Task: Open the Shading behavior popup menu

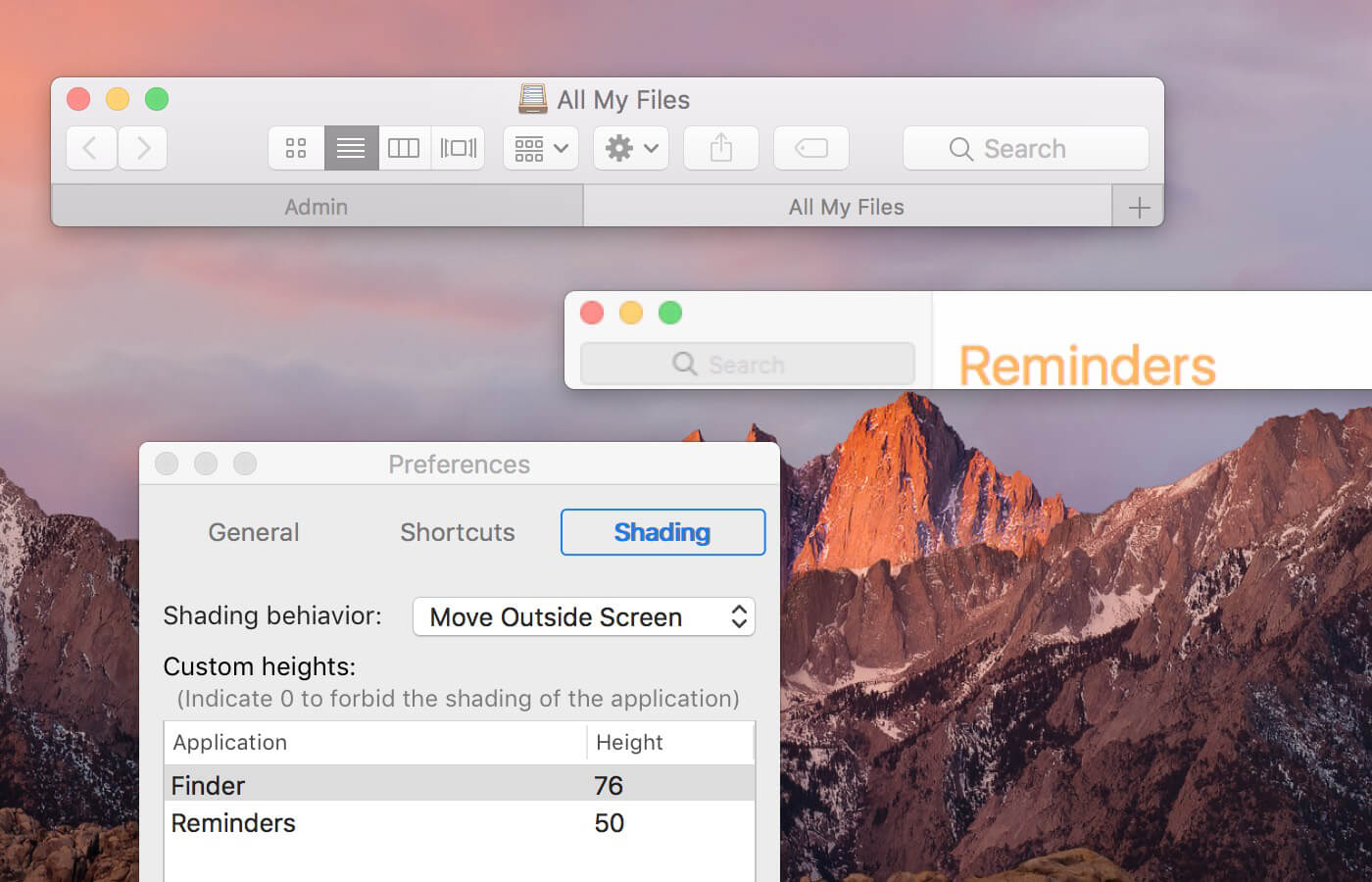Action: pyautogui.click(x=584, y=616)
